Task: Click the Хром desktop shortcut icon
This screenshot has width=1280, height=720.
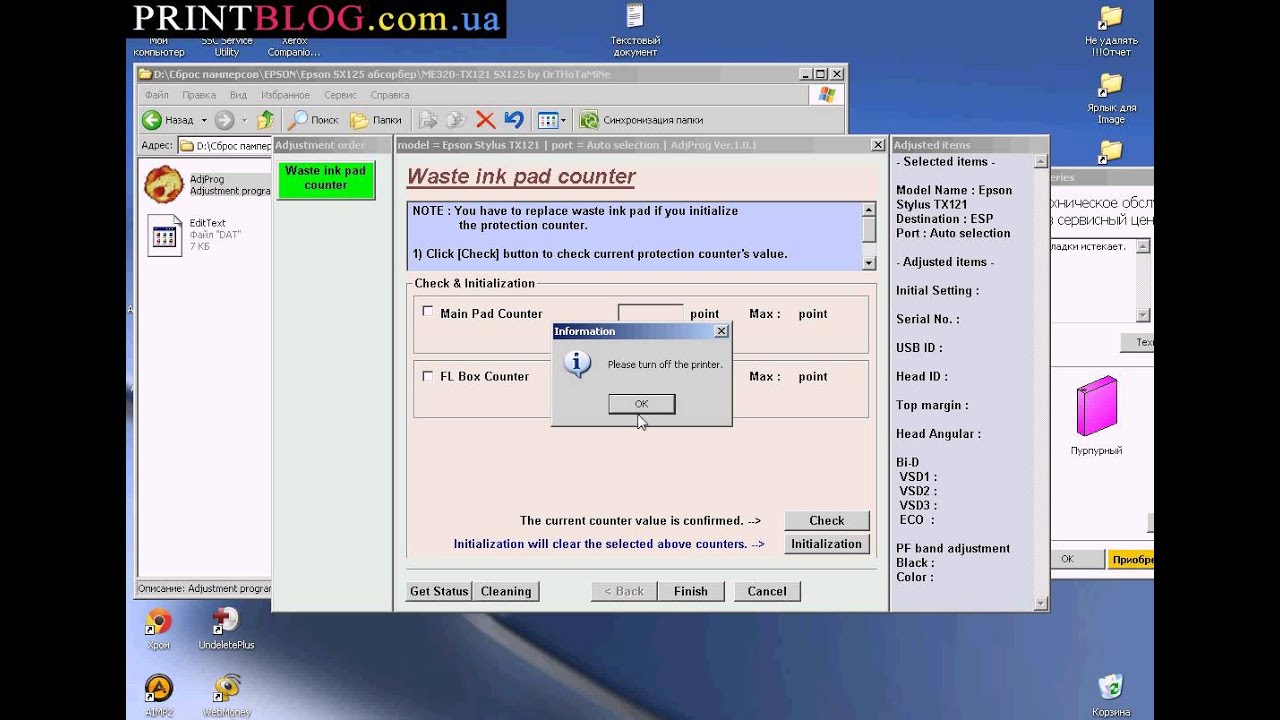Action: [158, 622]
